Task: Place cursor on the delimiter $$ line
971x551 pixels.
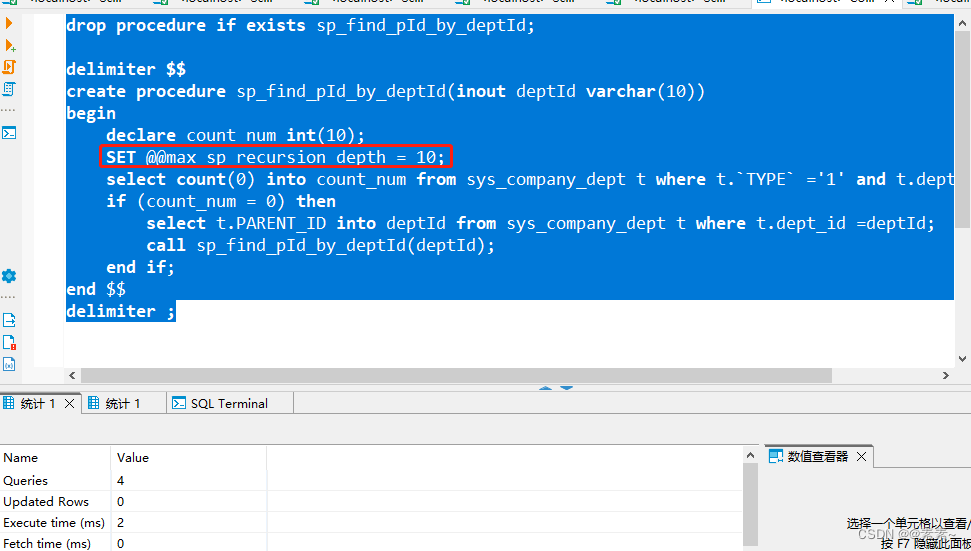Action: point(126,69)
